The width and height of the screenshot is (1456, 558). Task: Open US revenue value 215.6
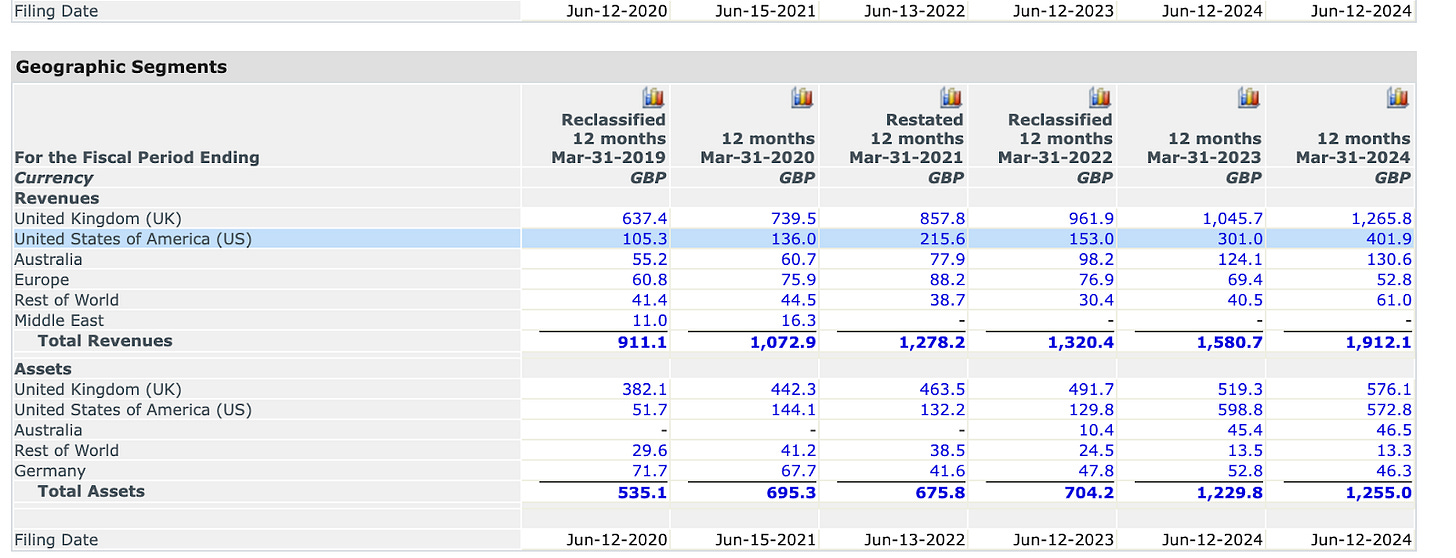click(x=942, y=239)
